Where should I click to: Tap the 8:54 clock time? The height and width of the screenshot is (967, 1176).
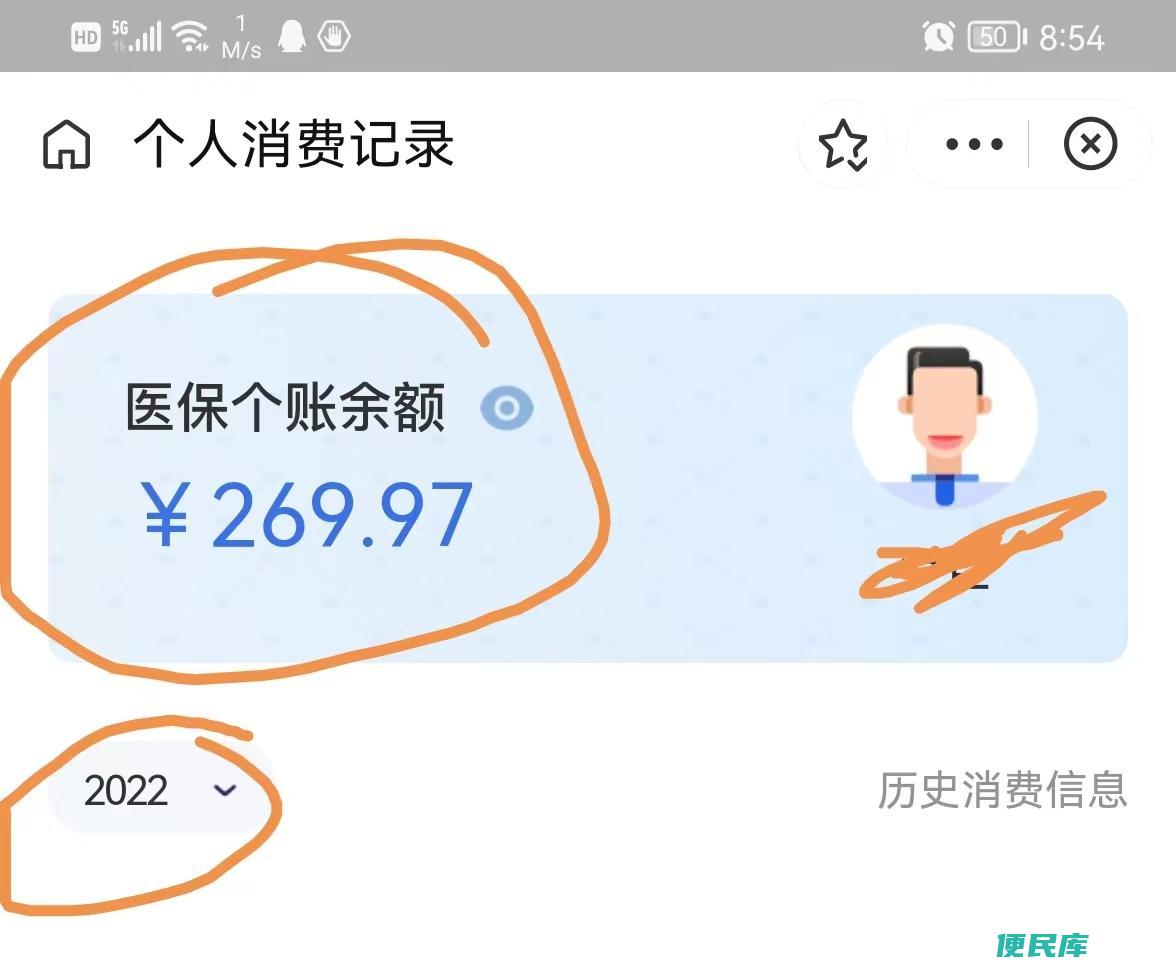[x=1072, y=38]
